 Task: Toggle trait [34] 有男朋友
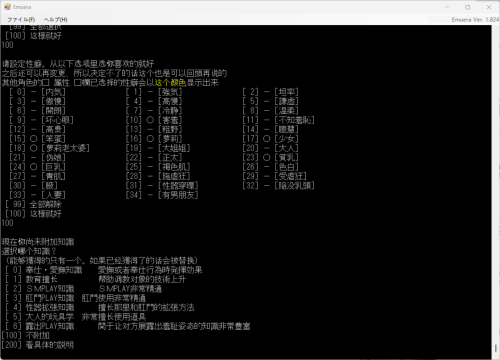pos(162,194)
